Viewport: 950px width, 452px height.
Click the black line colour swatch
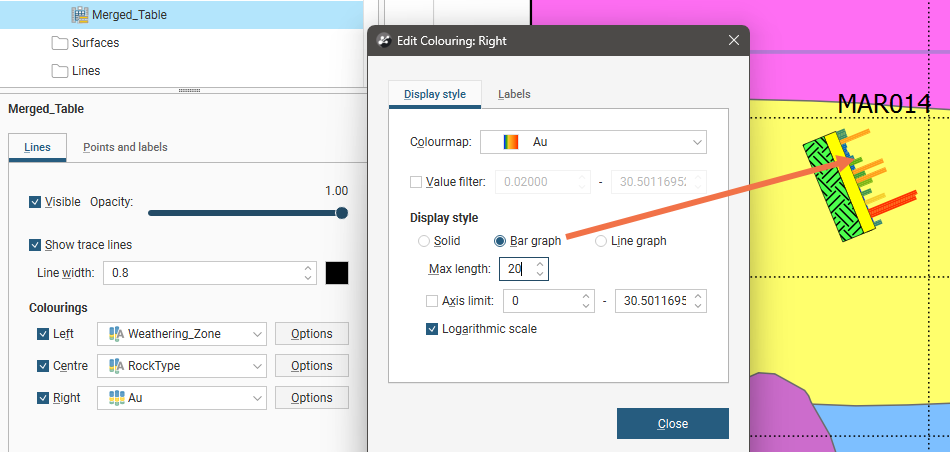coord(337,273)
